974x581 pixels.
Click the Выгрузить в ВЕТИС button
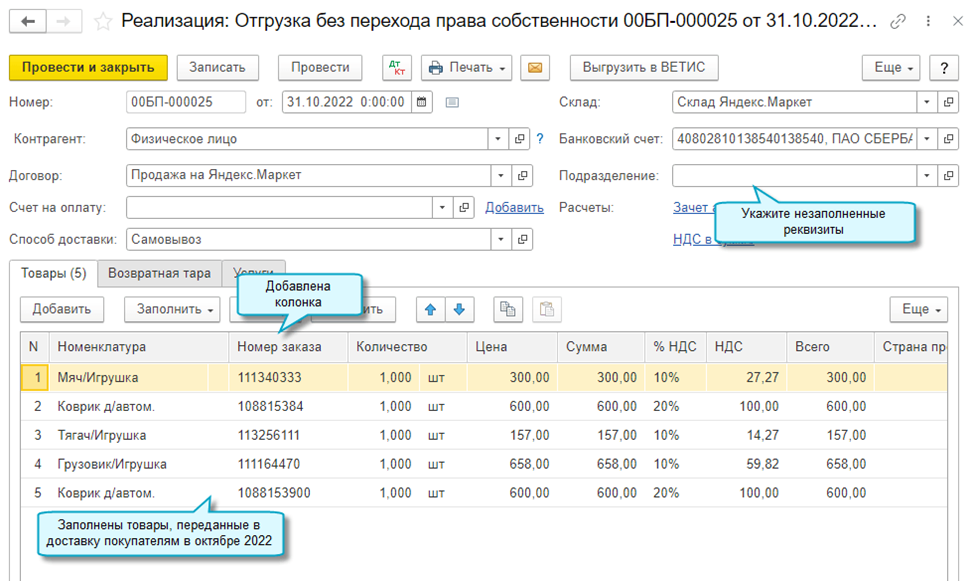click(644, 68)
